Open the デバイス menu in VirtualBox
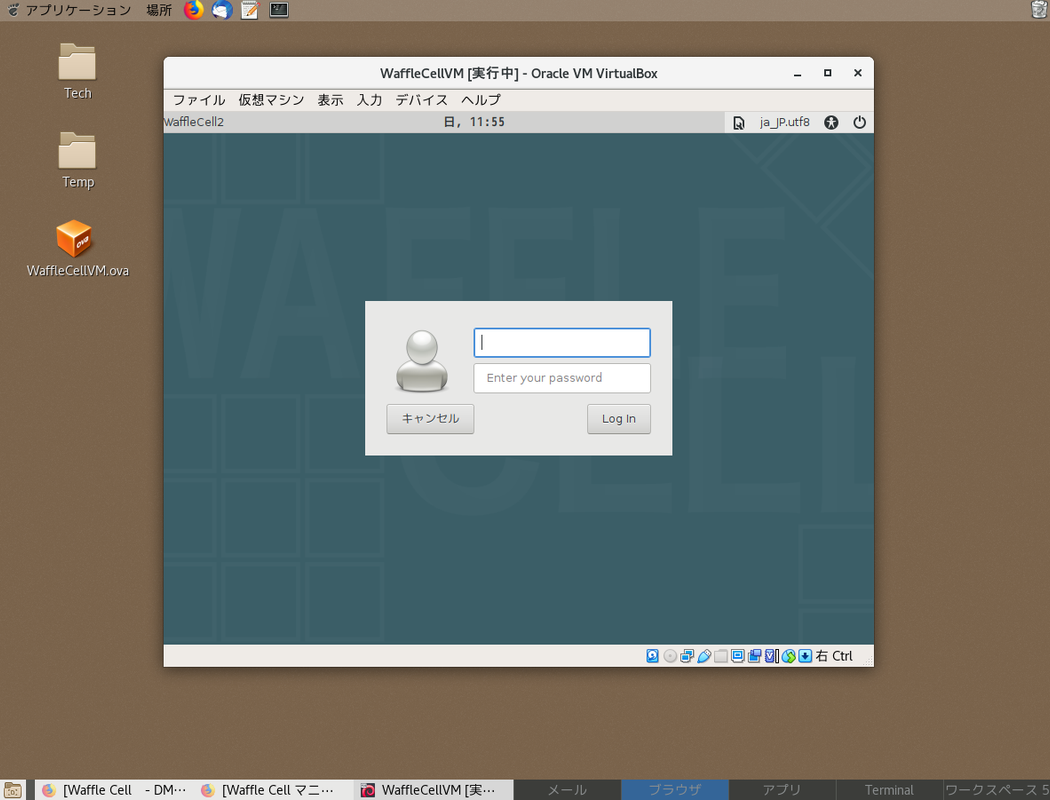 coord(421,100)
